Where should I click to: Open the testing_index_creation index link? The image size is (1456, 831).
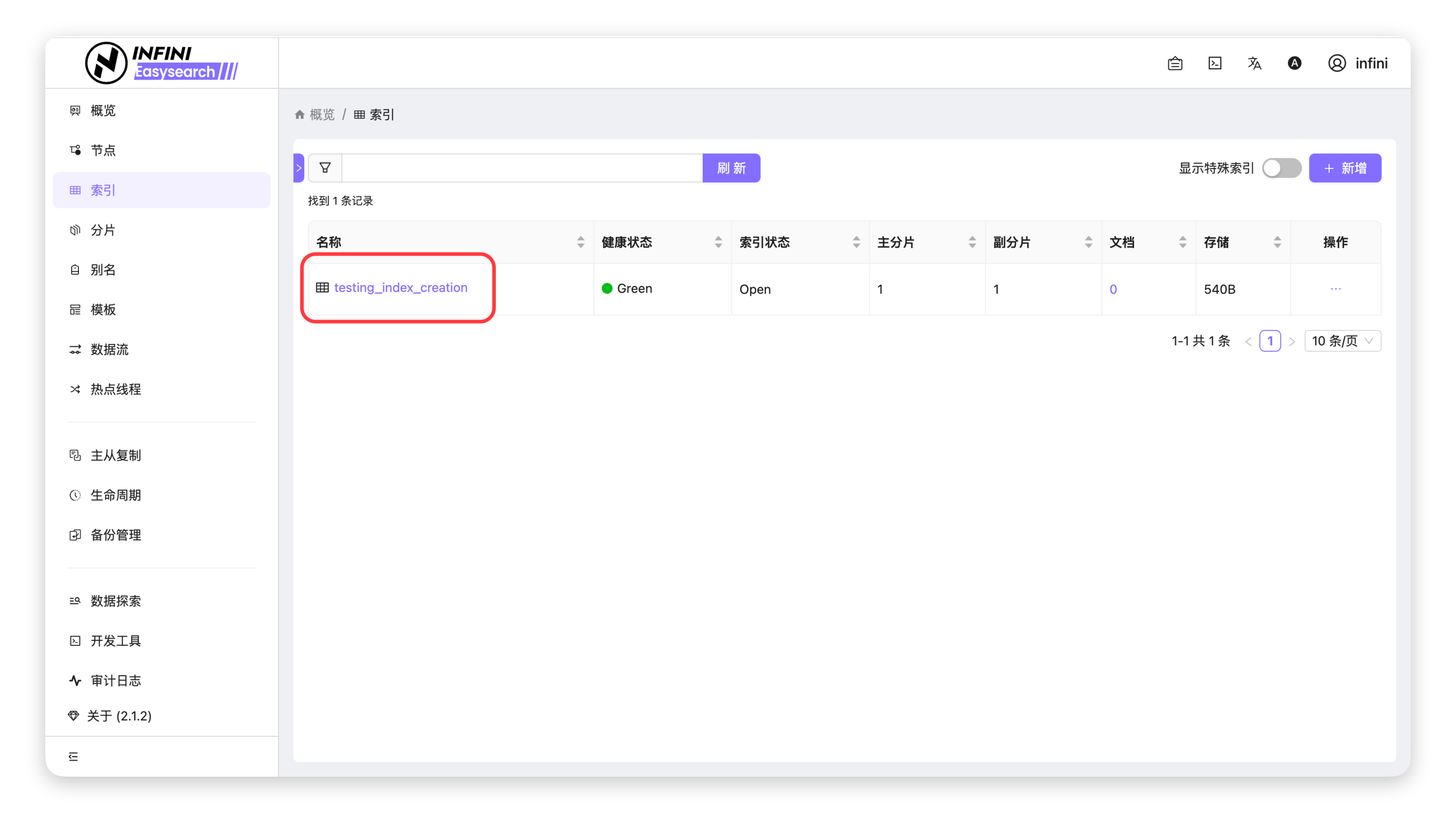point(400,288)
